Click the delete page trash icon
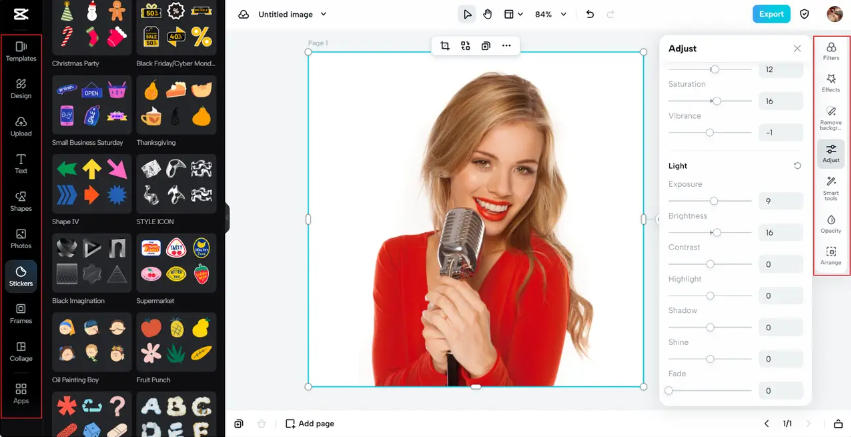 click(x=261, y=423)
